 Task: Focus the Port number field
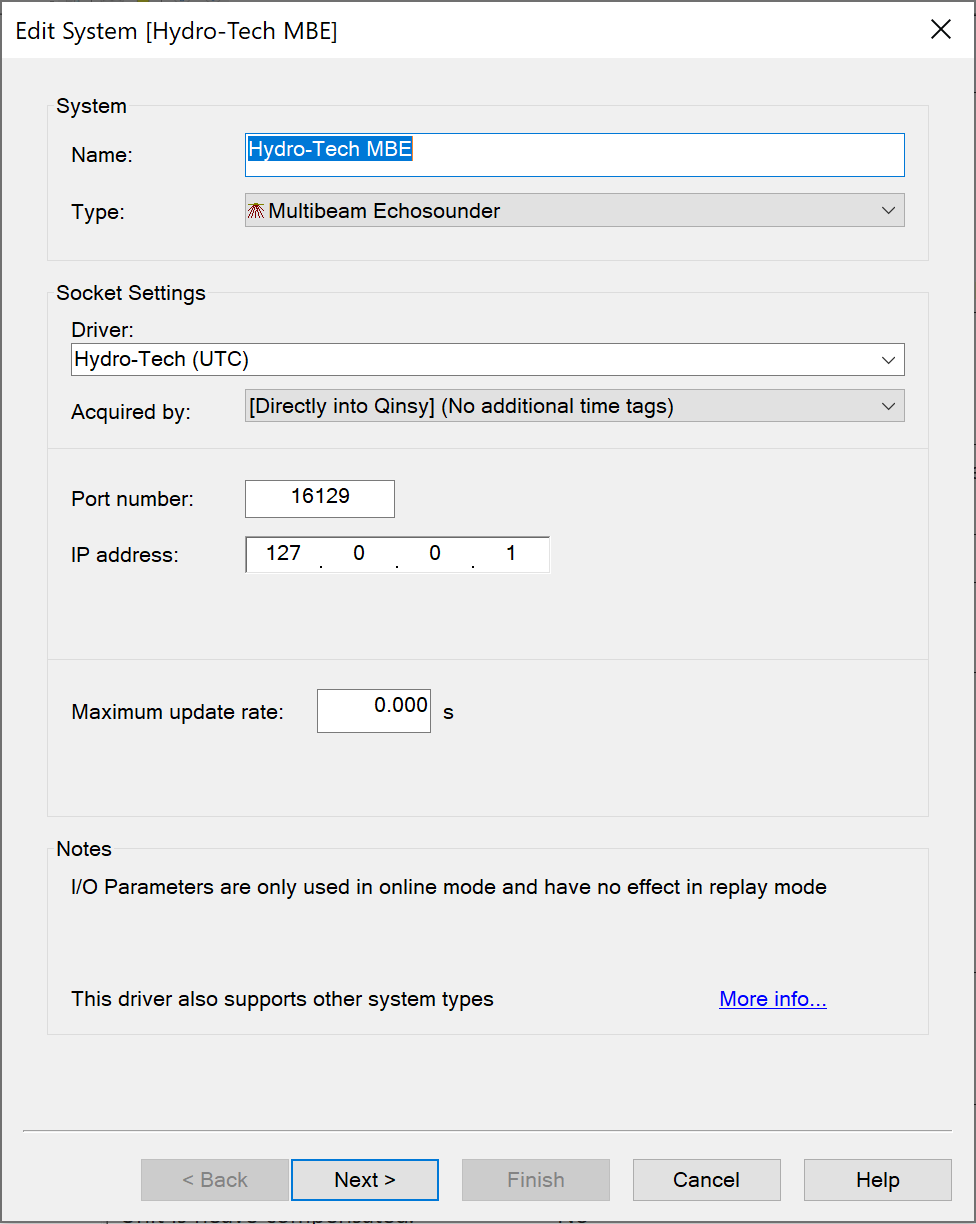point(320,498)
